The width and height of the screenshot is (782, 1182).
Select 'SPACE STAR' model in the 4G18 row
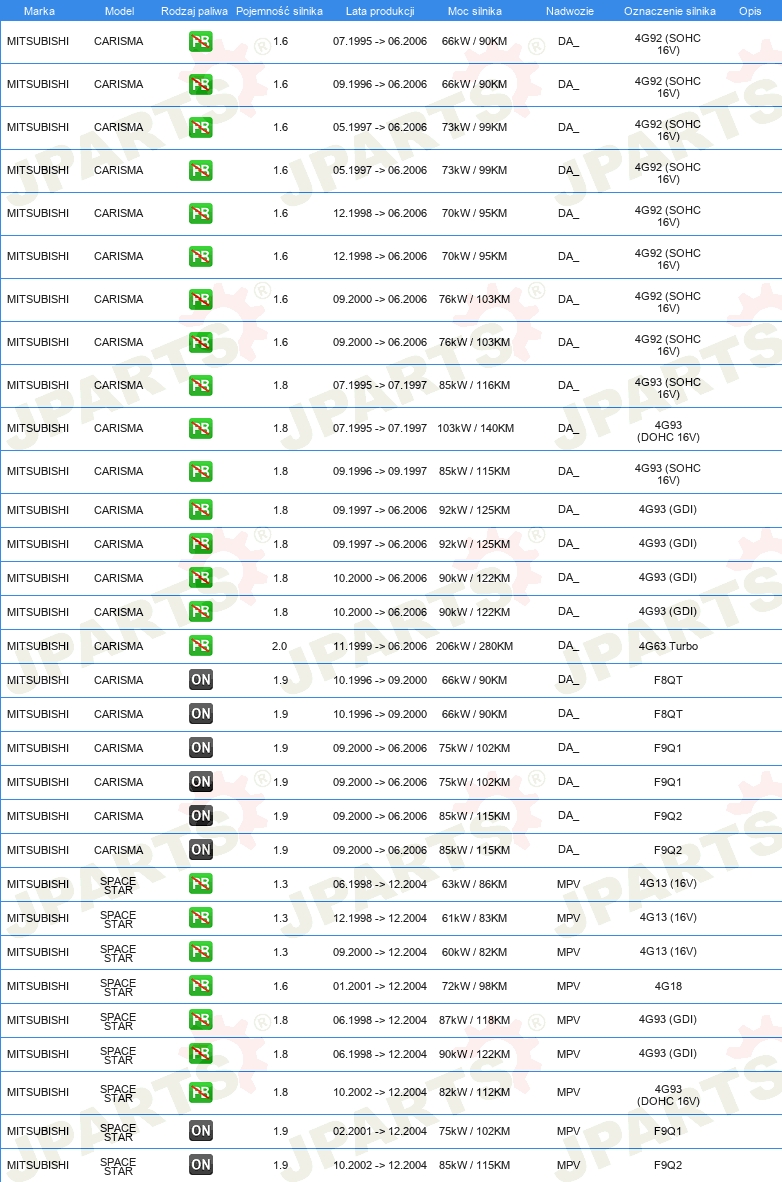(118, 988)
